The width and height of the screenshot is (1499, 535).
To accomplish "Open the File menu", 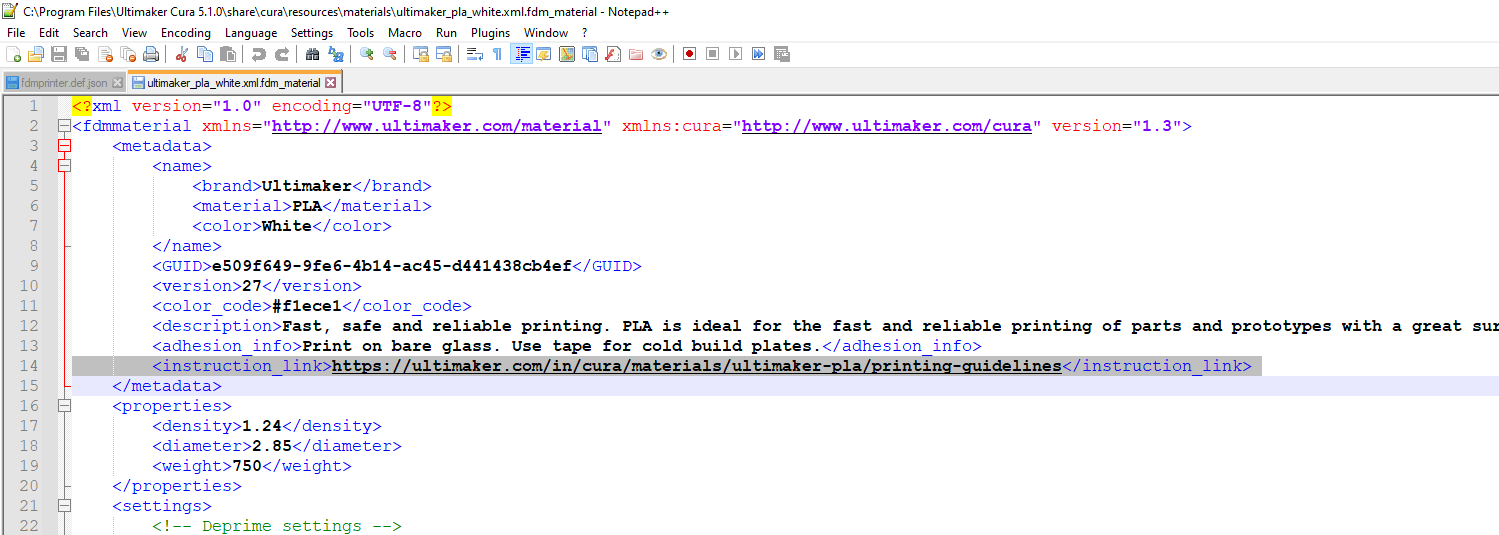I will [16, 33].
